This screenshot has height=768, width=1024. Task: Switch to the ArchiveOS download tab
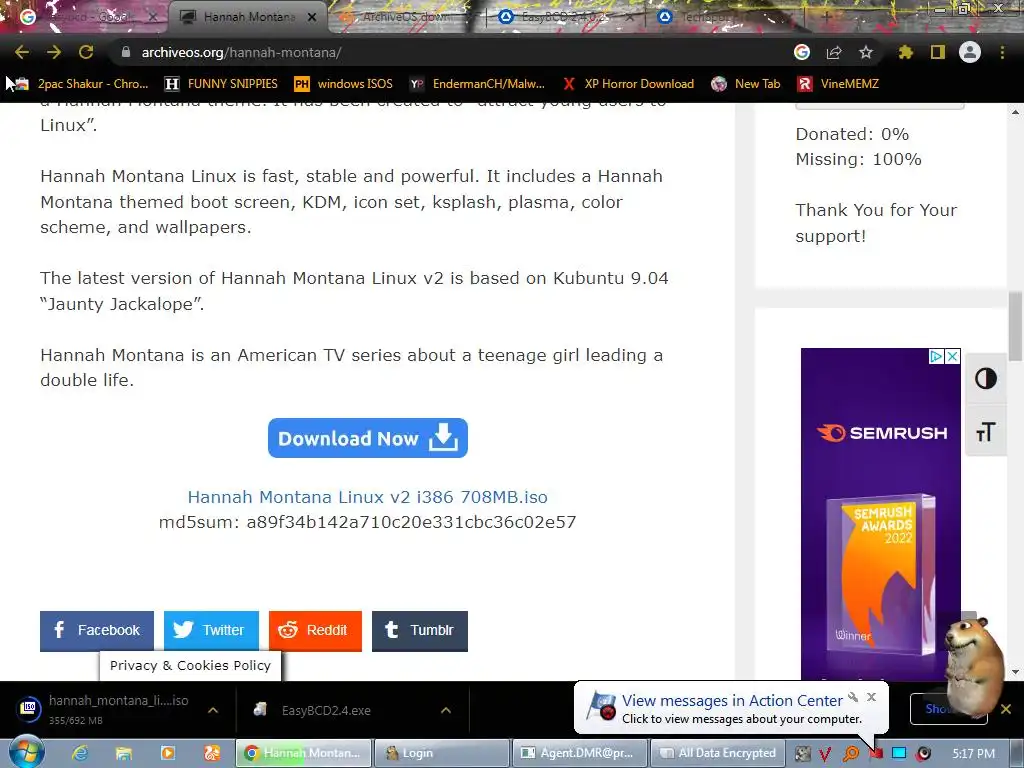pos(406,17)
